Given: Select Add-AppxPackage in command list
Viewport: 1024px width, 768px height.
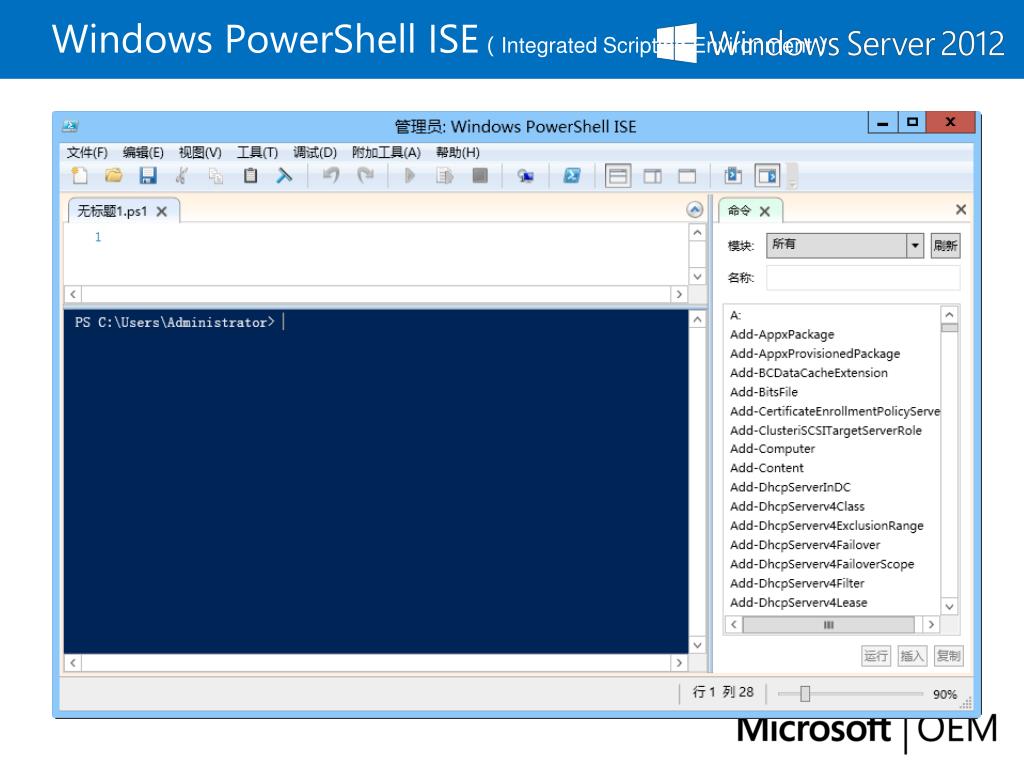Looking at the screenshot, I should (x=782, y=334).
